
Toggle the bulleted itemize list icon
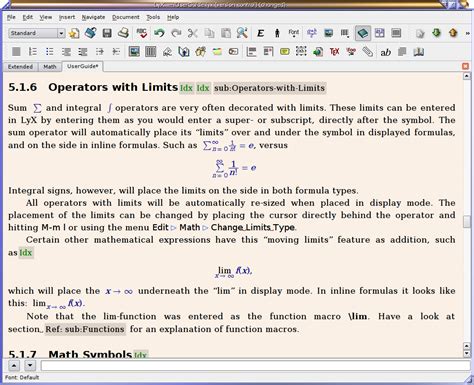[49, 52]
